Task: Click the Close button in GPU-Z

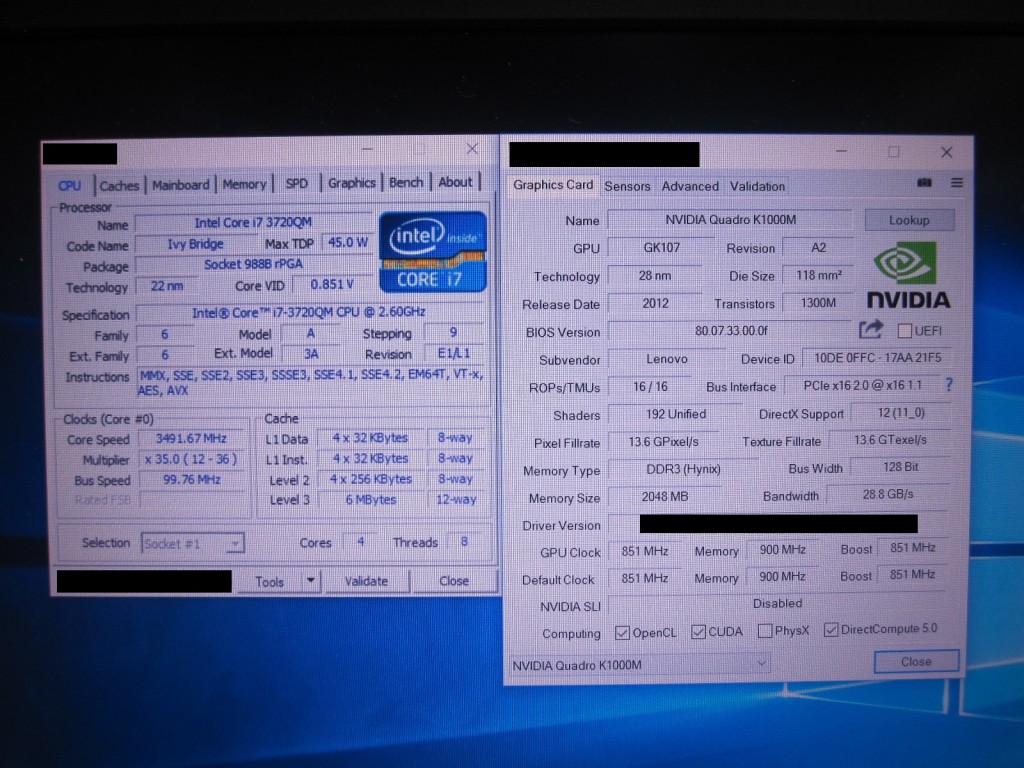Action: pos(916,662)
